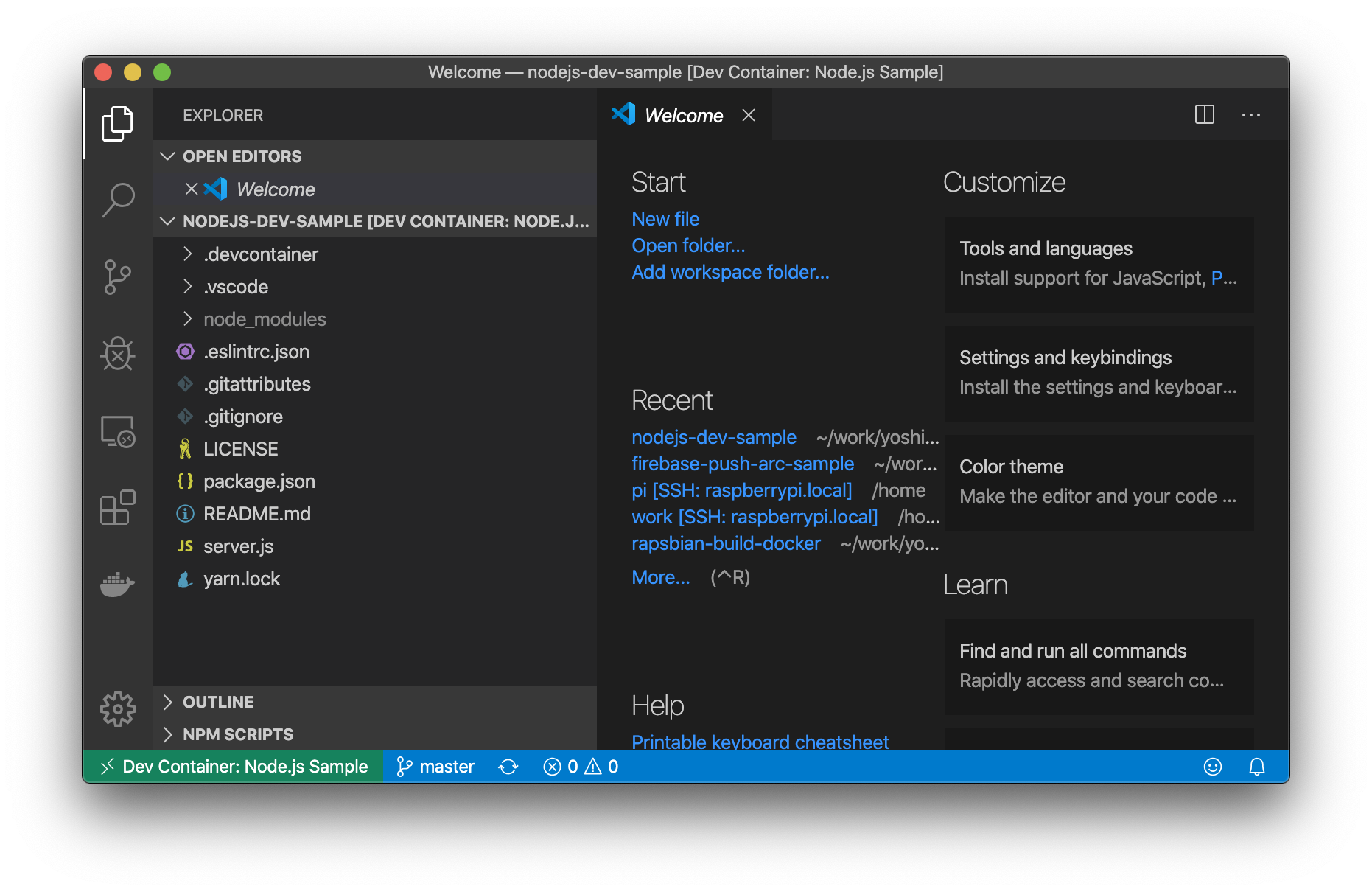Expand the .devcontainer folder
Image resolution: width=1372 pixels, height=892 pixels.
(375, 254)
